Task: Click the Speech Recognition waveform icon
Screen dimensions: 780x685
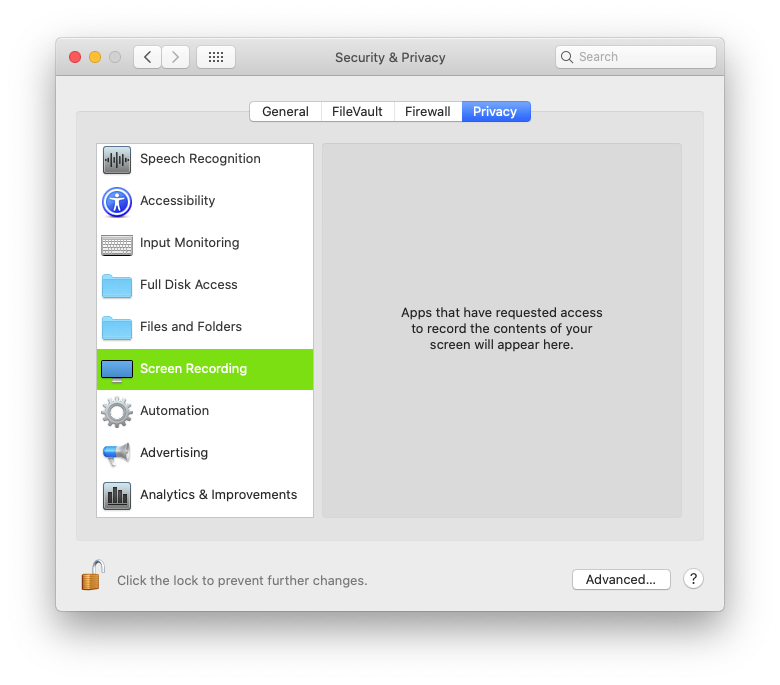Action: [x=117, y=160]
